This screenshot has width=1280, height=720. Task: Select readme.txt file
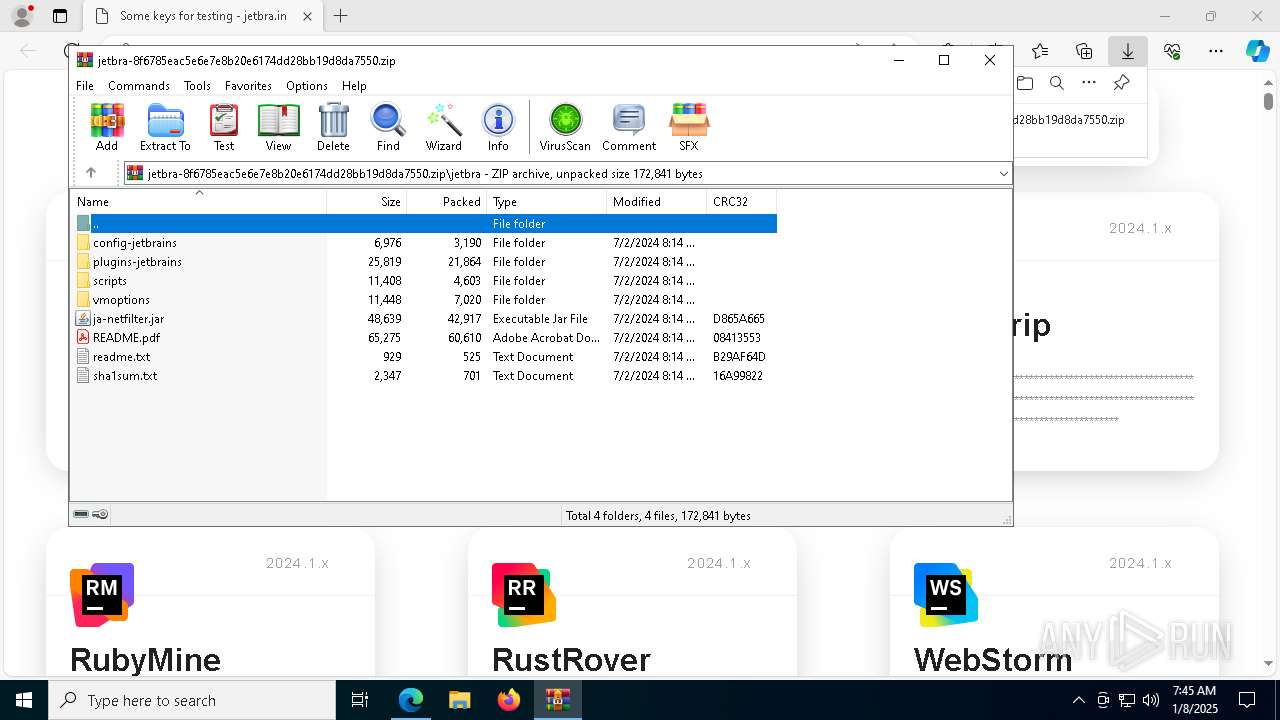tap(425, 357)
